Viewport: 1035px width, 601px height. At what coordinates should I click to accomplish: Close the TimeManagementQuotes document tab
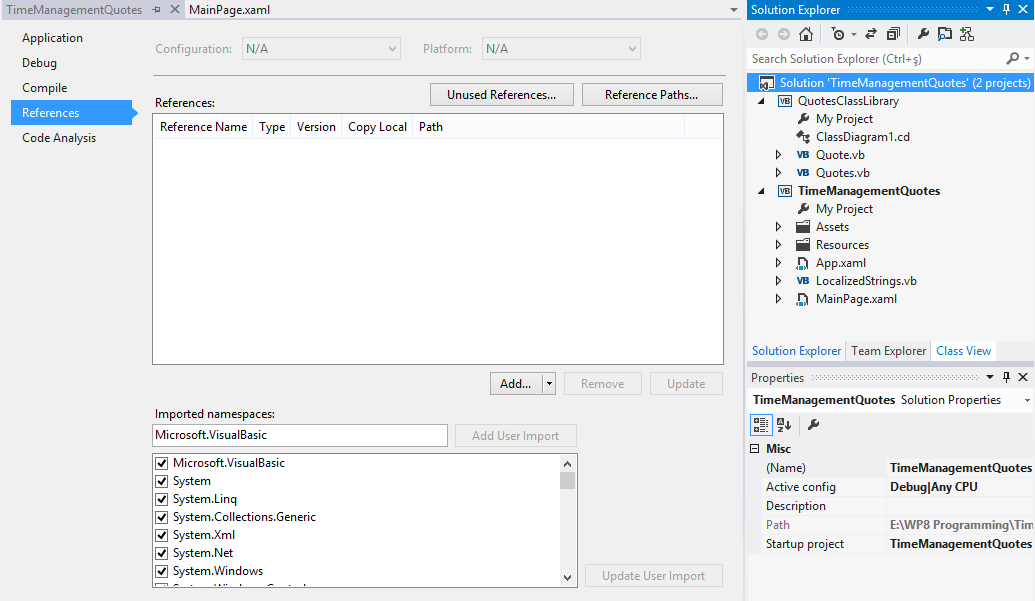[x=175, y=9]
